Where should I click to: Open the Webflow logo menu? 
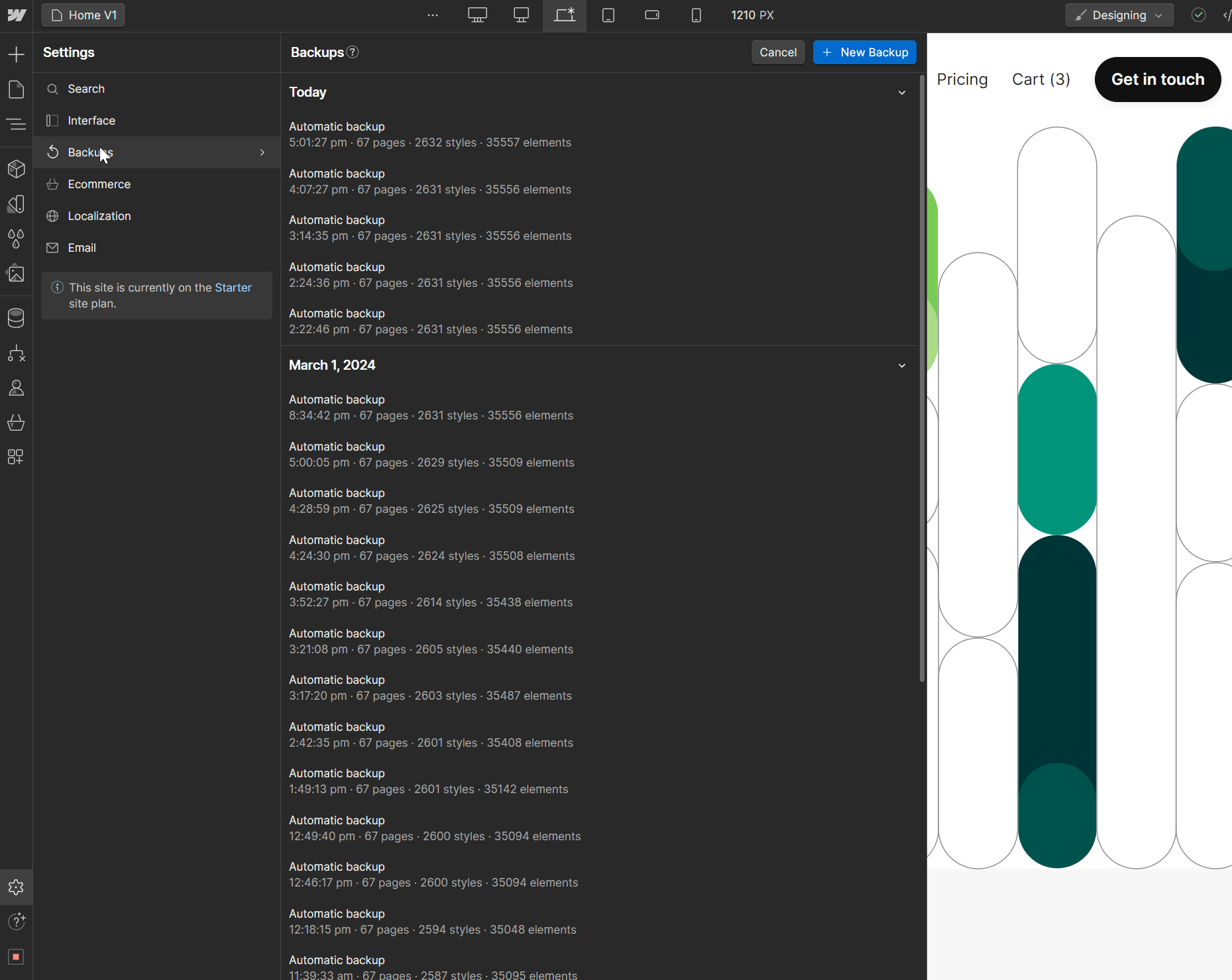tap(17, 15)
